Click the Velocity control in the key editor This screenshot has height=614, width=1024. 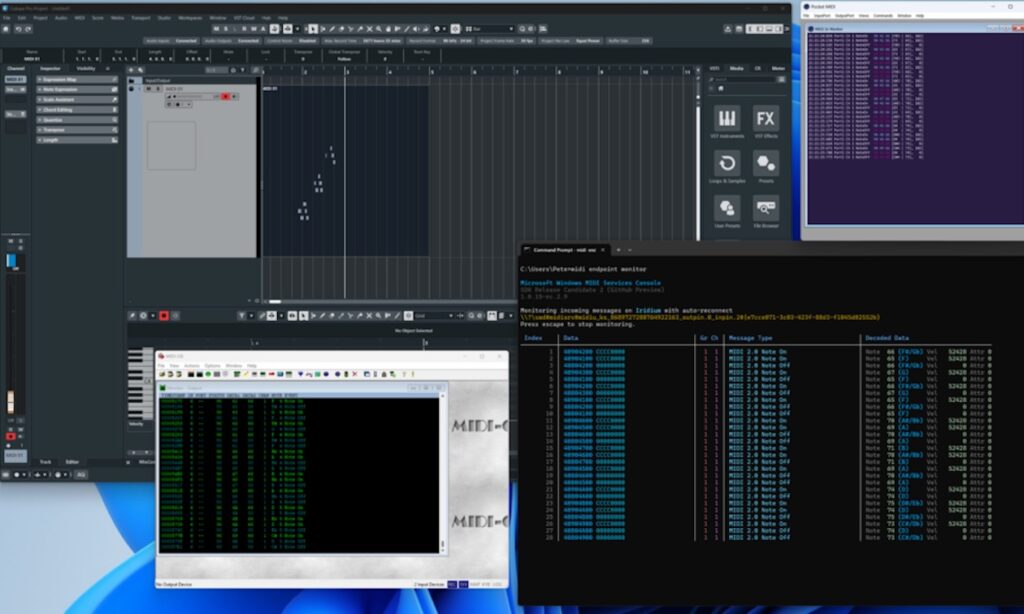pyautogui.click(x=135, y=424)
